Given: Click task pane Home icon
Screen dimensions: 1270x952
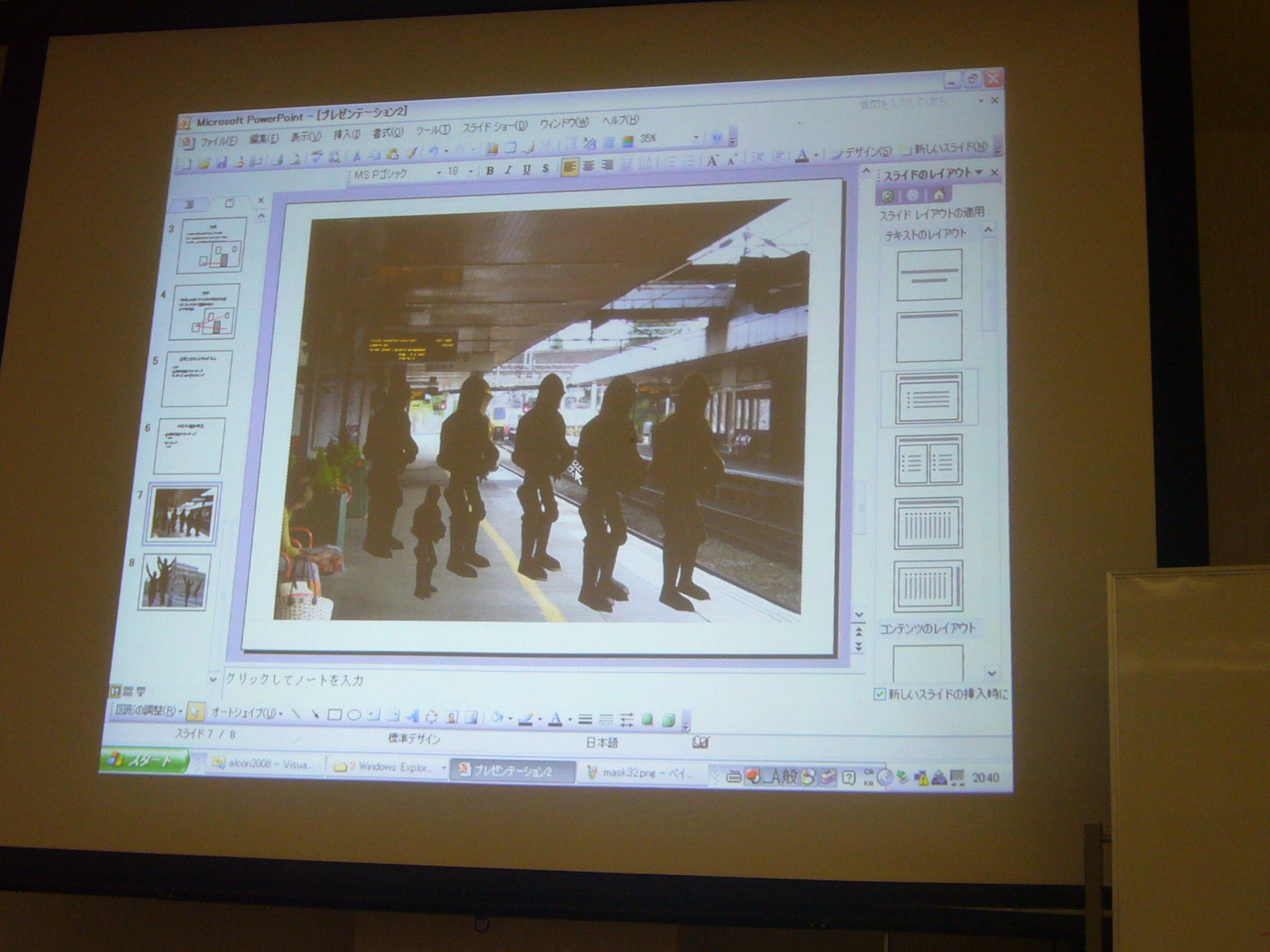Looking at the screenshot, I should click(x=938, y=195).
